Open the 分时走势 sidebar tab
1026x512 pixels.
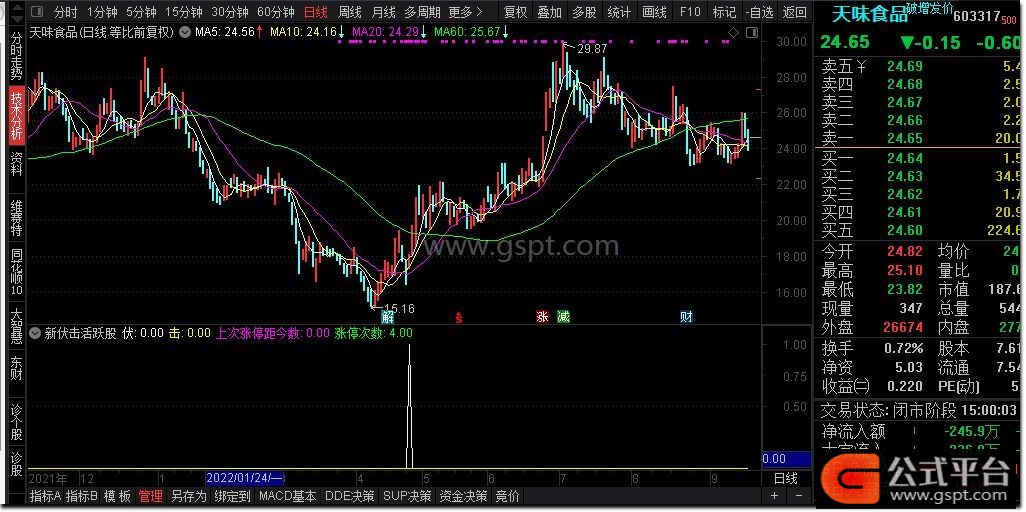tap(16, 56)
